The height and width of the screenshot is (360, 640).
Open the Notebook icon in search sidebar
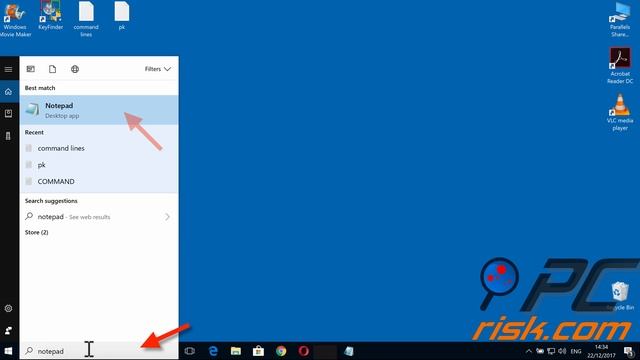(8, 113)
